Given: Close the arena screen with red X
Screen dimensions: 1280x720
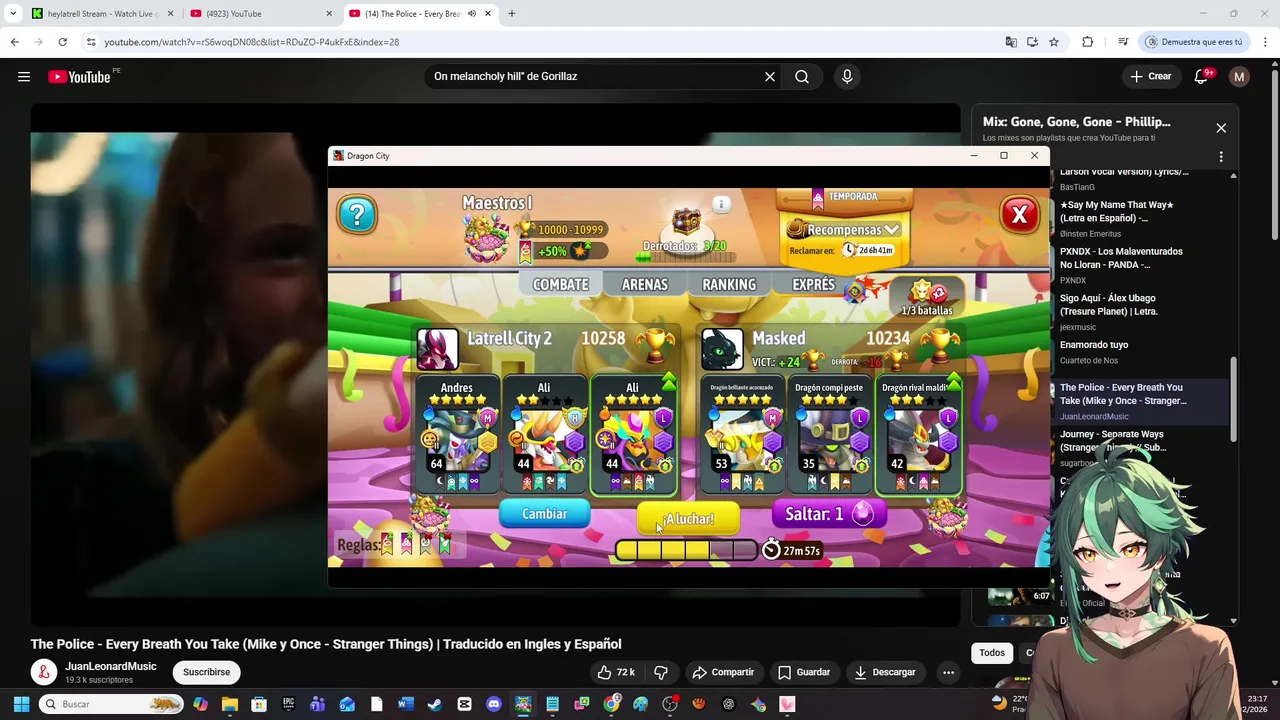Looking at the screenshot, I should click(1019, 214).
